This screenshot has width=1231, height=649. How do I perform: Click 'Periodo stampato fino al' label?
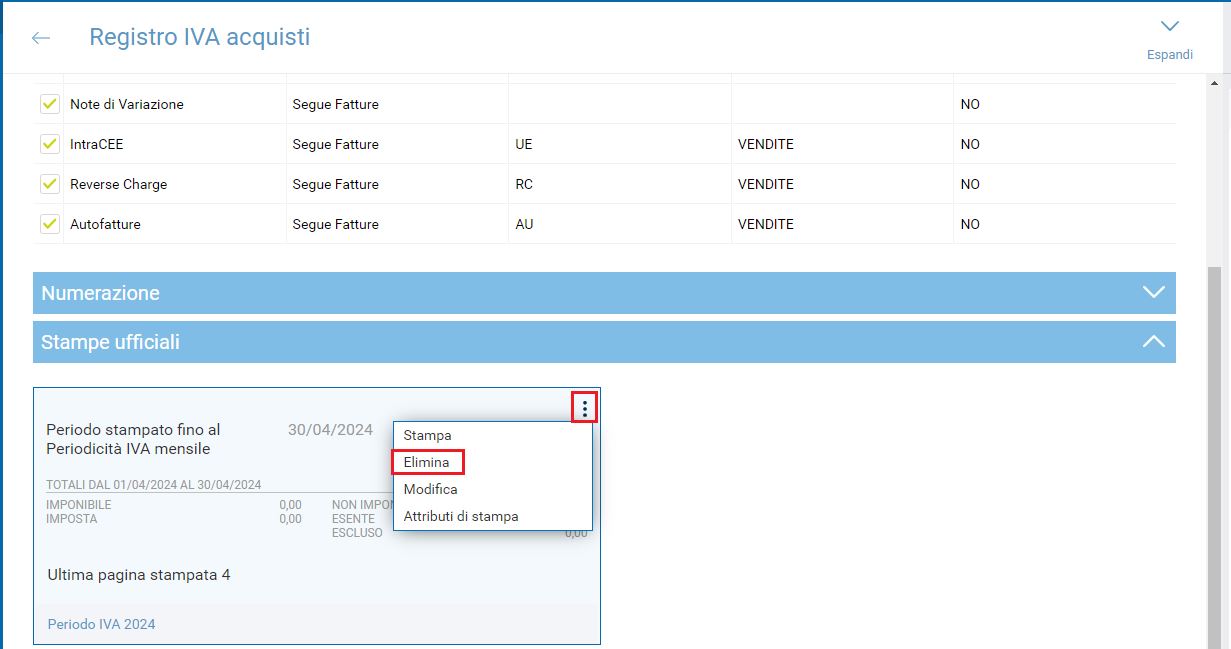(x=133, y=430)
